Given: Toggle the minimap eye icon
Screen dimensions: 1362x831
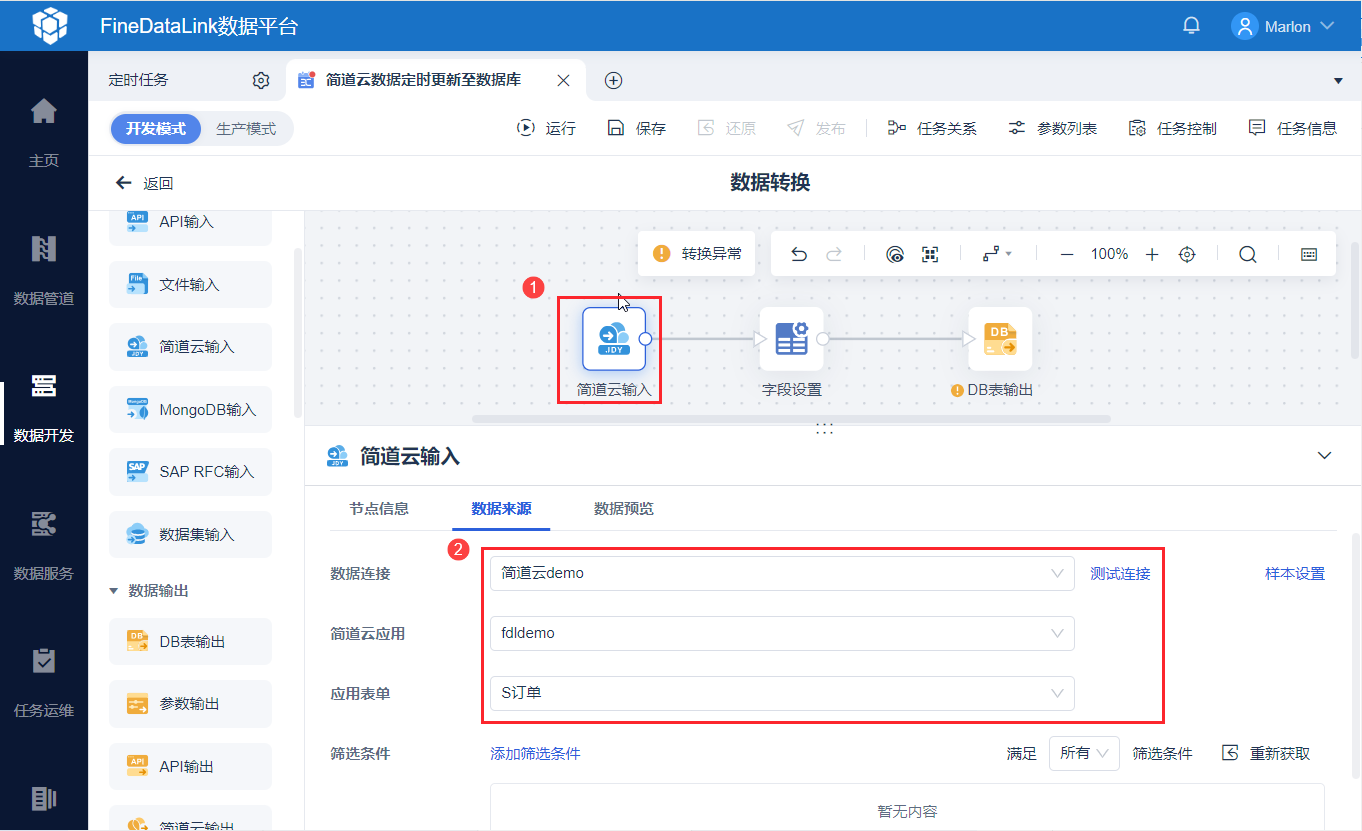Looking at the screenshot, I should click(x=895, y=254).
